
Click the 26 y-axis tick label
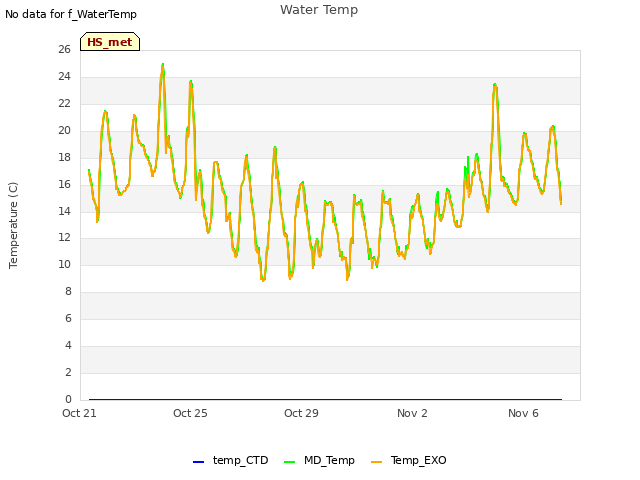click(x=64, y=49)
